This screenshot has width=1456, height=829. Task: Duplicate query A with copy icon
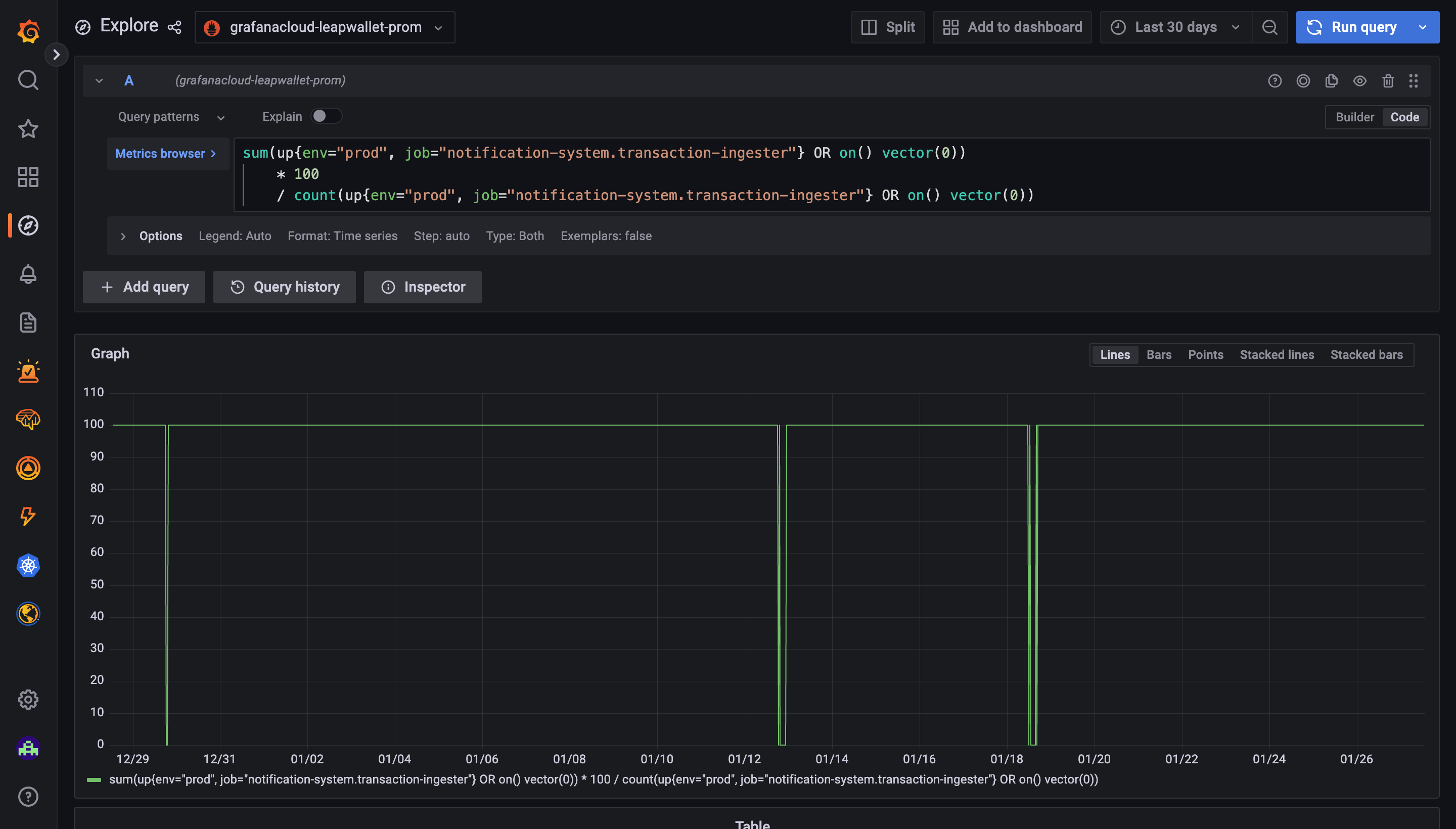[1331, 81]
